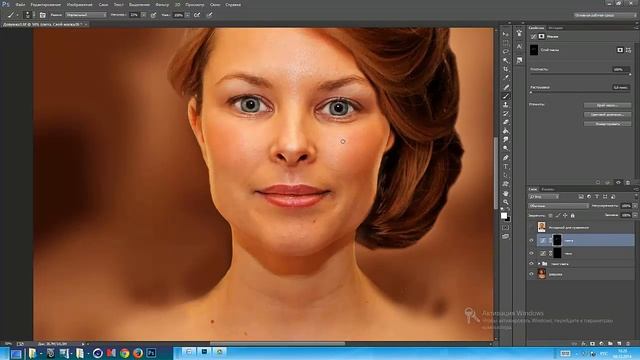Open the Редактирование menu
Viewport: 640px width, 360px height.
(x=46, y=5)
